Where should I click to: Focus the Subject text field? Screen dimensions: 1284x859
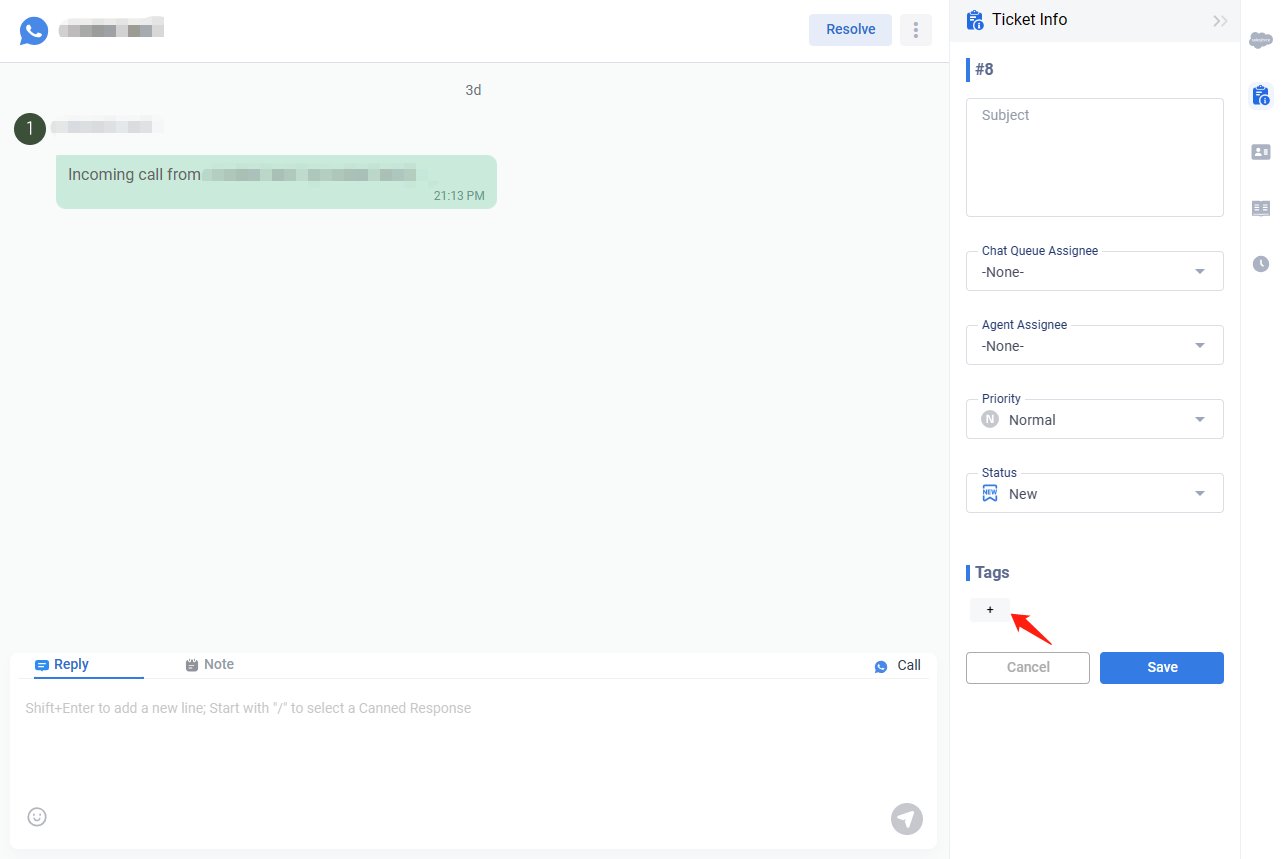click(x=1094, y=157)
